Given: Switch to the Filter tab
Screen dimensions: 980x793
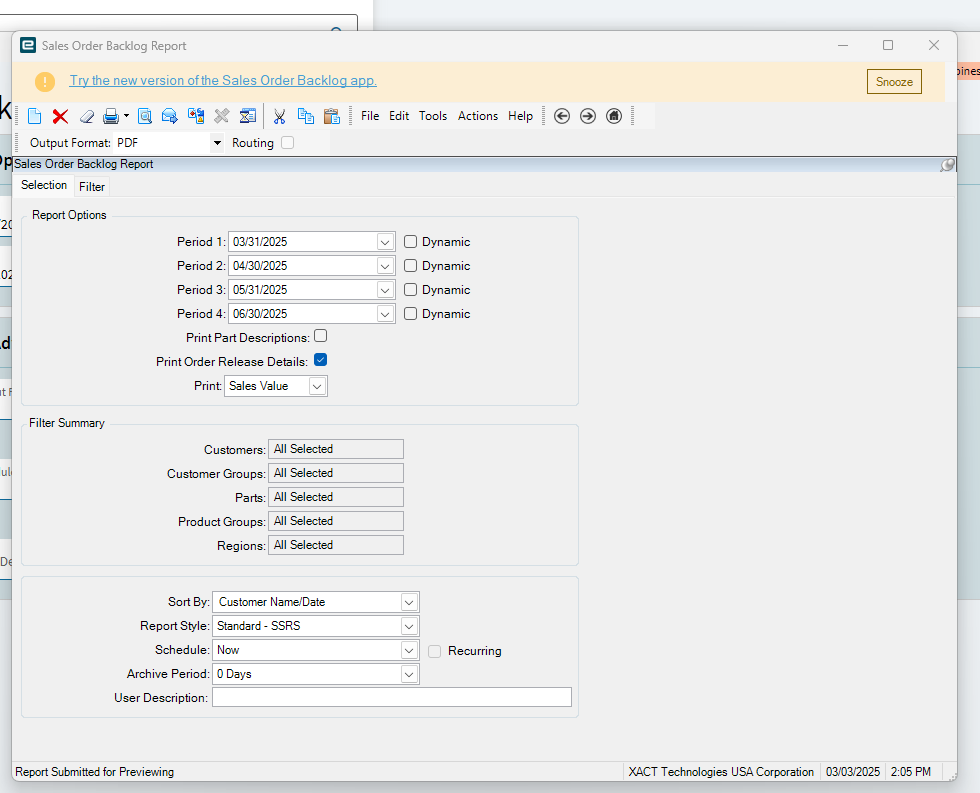Looking at the screenshot, I should point(92,187).
